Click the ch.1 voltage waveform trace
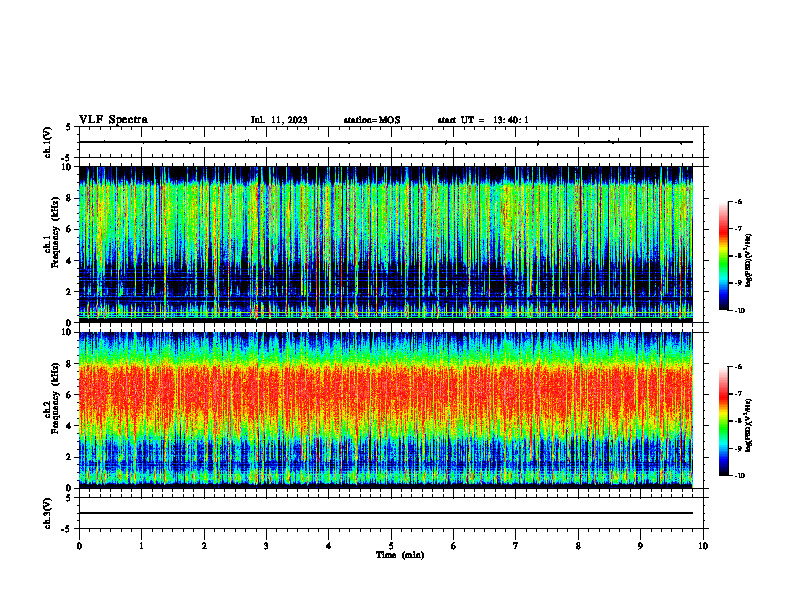The height and width of the screenshot is (612, 792). (x=386, y=142)
